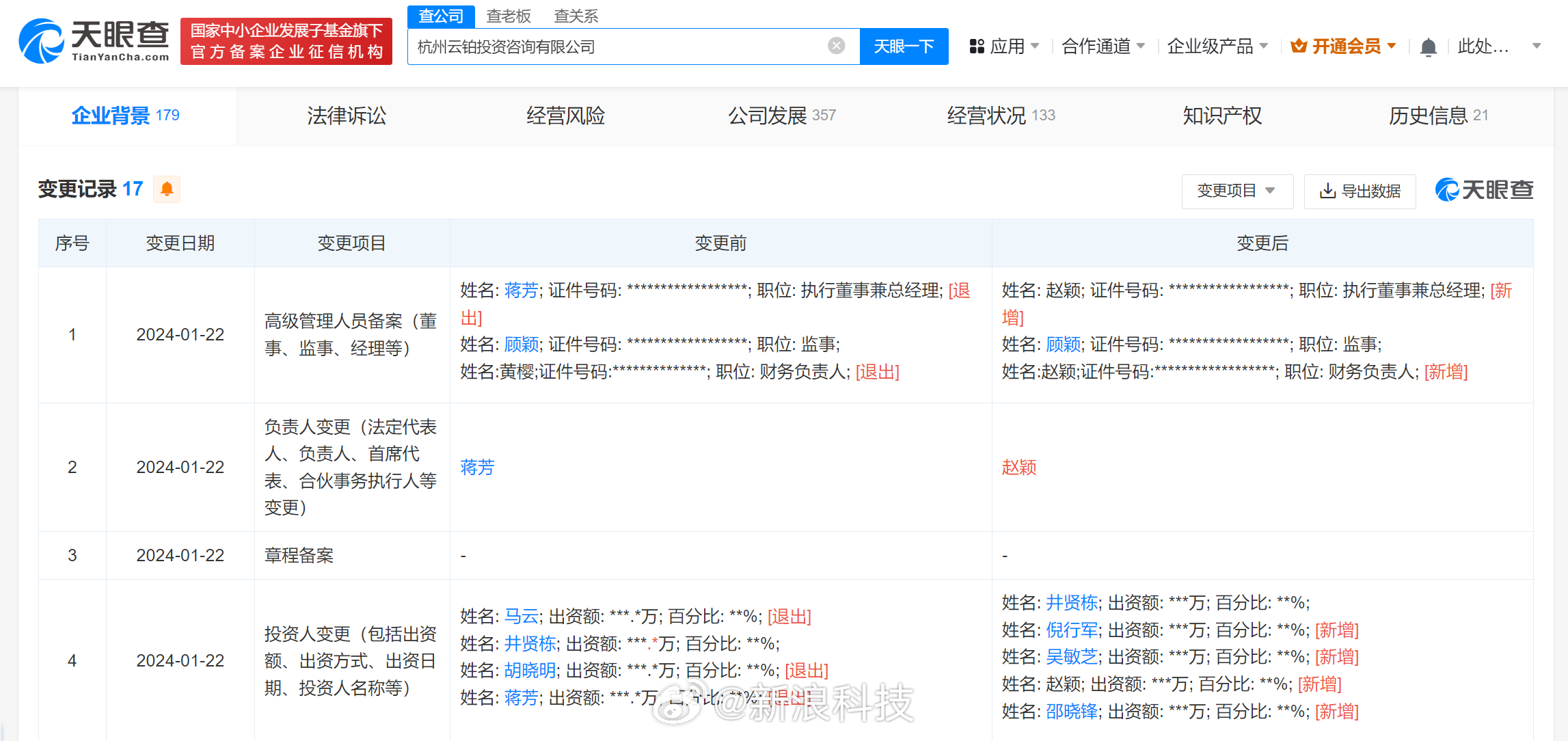Click the TianYanCha logo icon

(42, 41)
